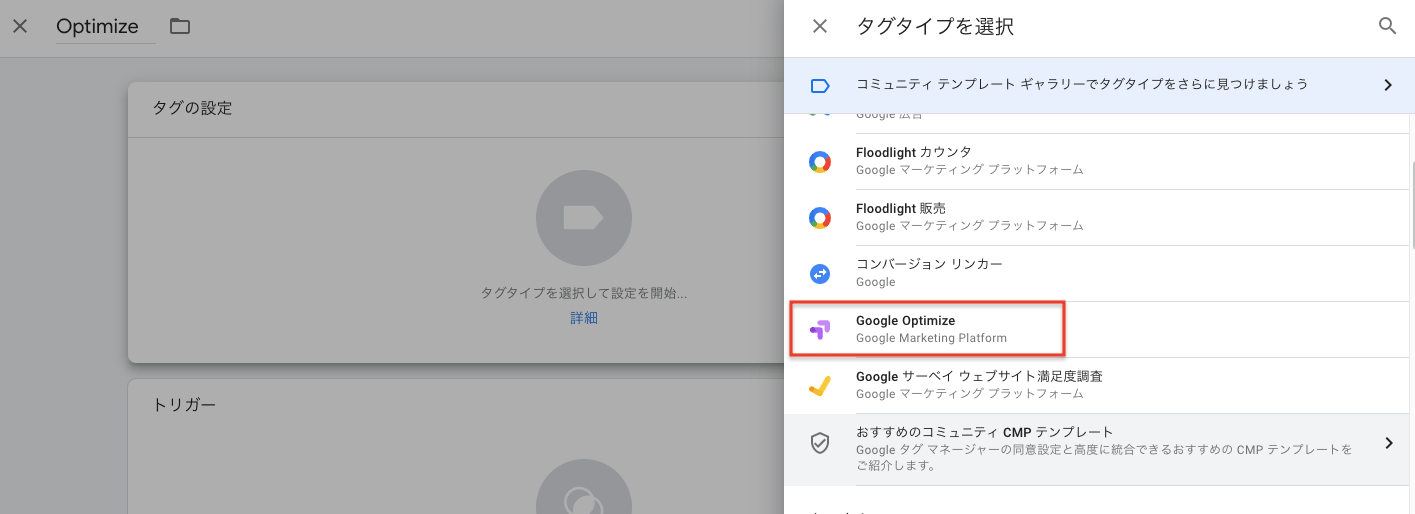Edit the tag name field Optimize
Image resolution: width=1415 pixels, height=514 pixels.
click(x=105, y=27)
